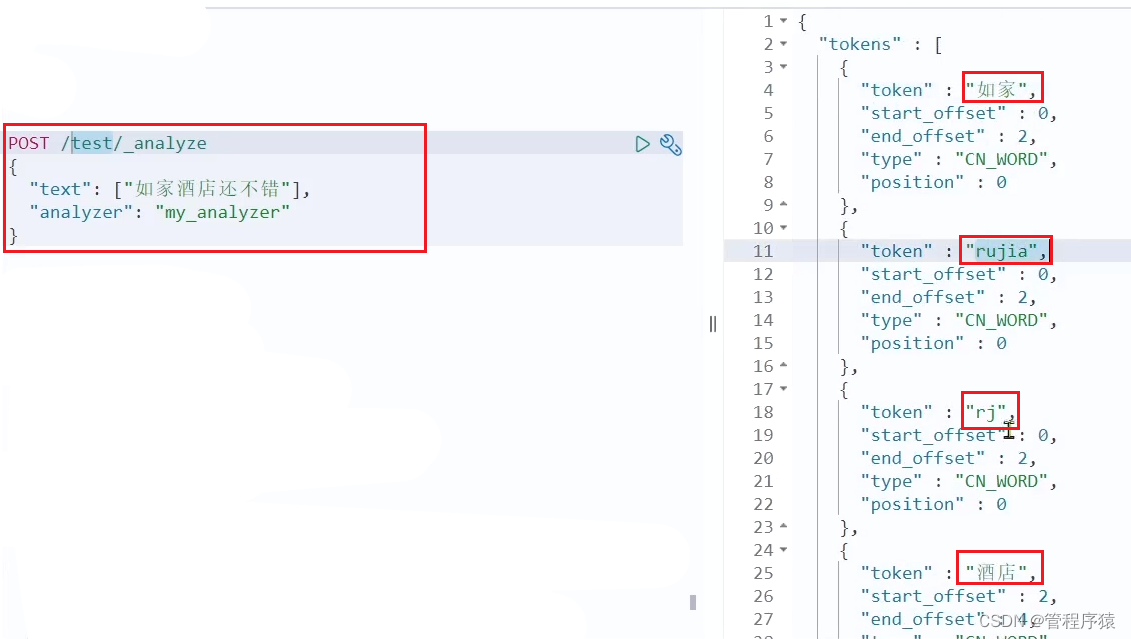The height and width of the screenshot is (639, 1131).
Task: Fold the token object at line 17
Action: coord(783,389)
